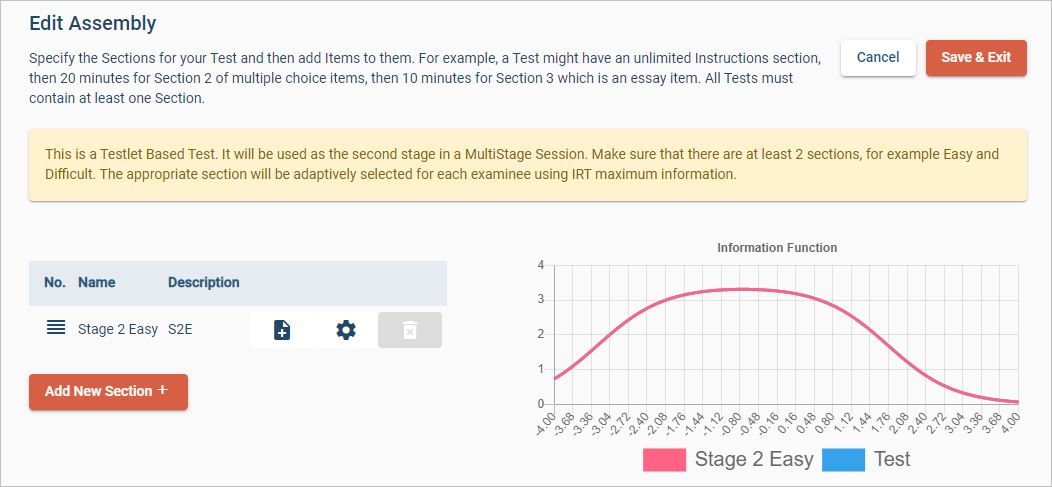Click the yellow Testlet Based Test notice
1052x487 pixels.
click(x=528, y=165)
